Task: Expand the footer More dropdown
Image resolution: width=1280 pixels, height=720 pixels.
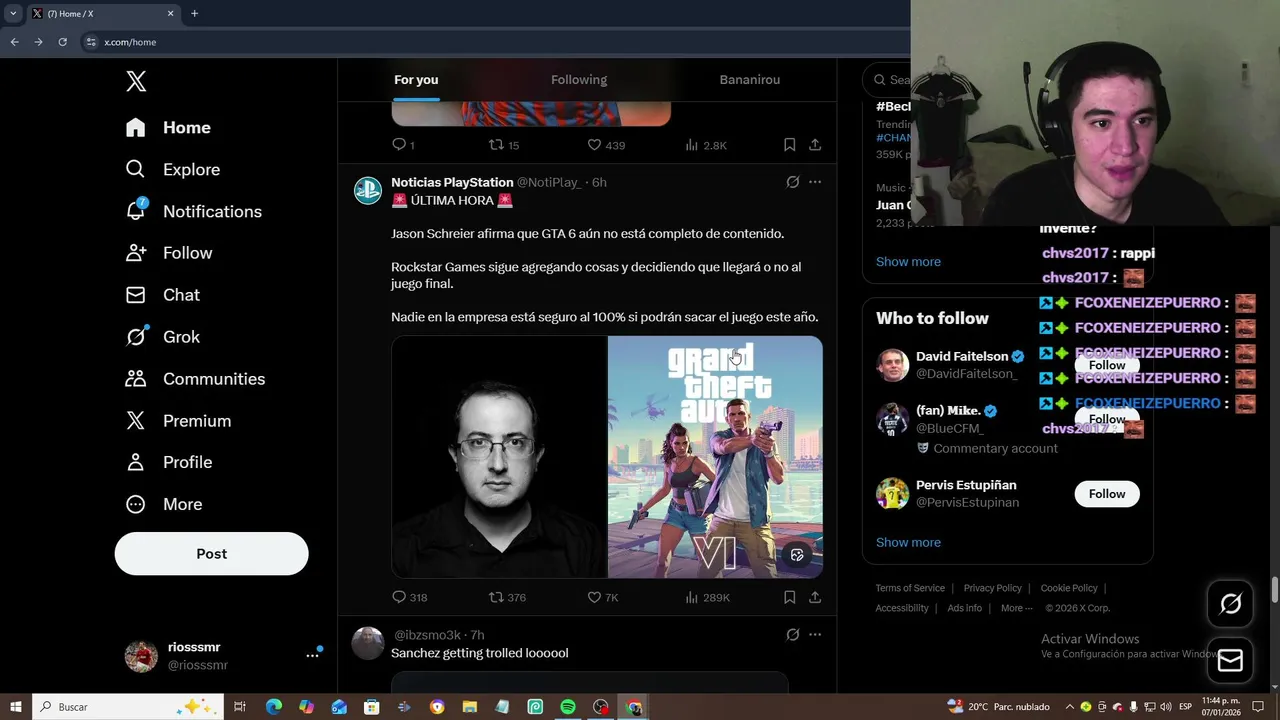Action: coord(1017,608)
